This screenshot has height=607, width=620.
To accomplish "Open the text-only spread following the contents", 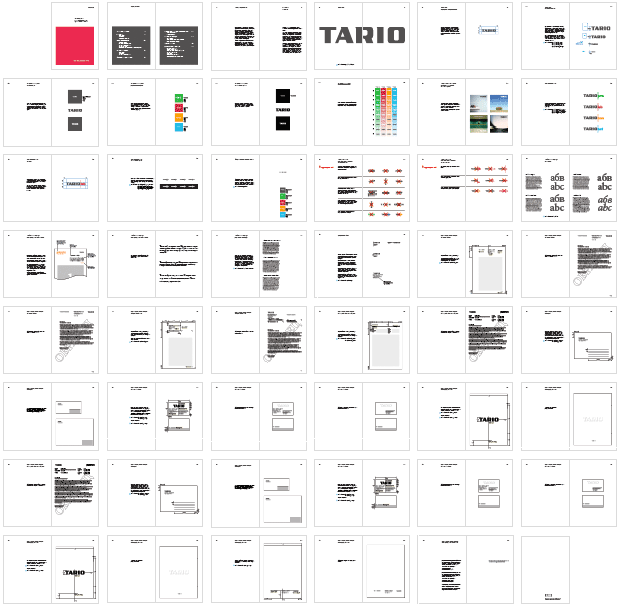I will pos(258,36).
